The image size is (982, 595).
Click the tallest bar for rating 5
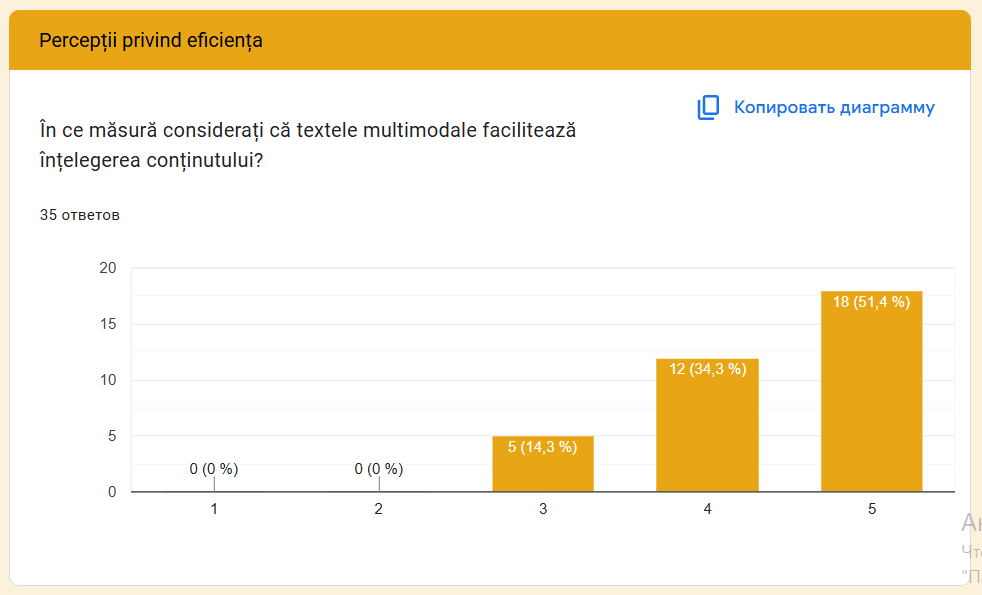[x=871, y=400]
